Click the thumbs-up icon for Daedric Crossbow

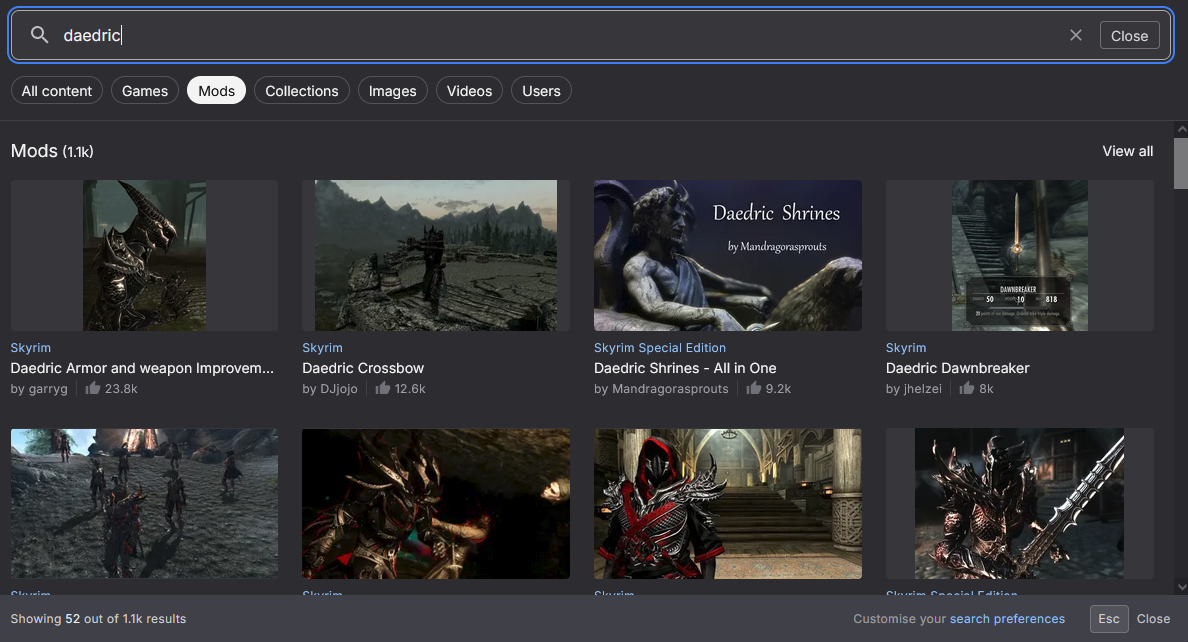[x=383, y=388]
